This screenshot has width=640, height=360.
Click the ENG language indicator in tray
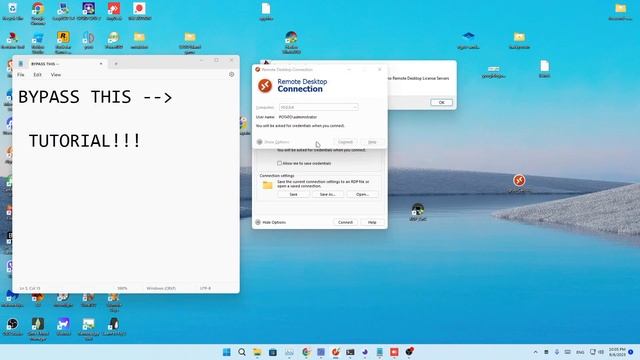coord(580,352)
